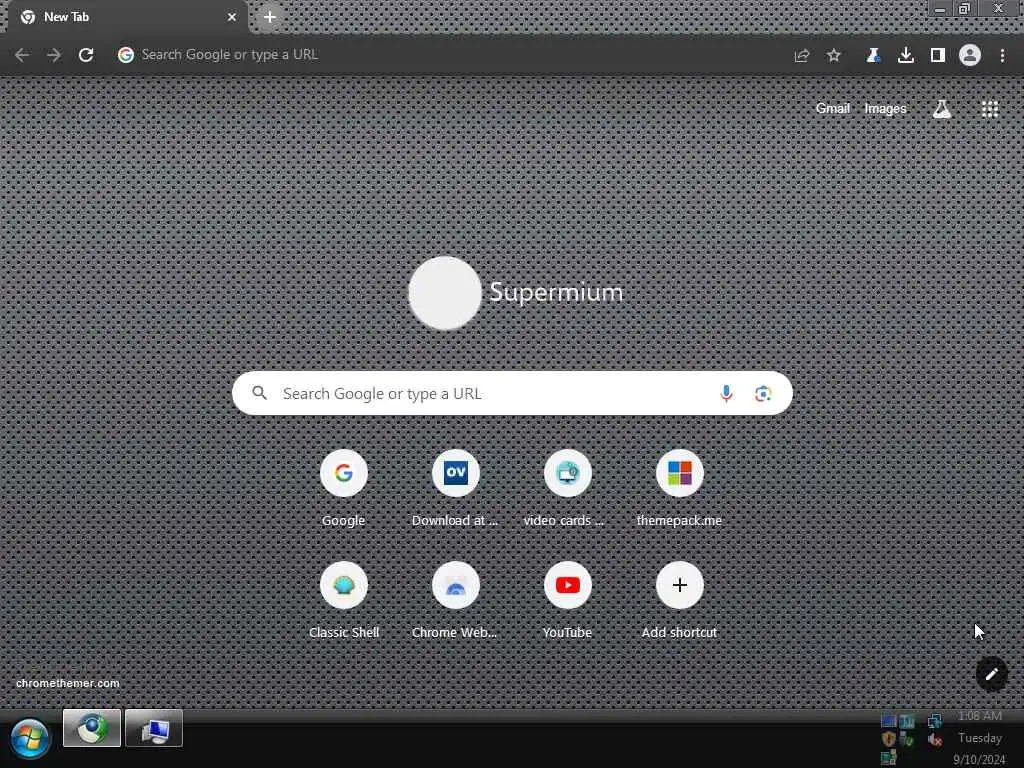This screenshot has height=768, width=1024.
Task: Open the Google shortcut tile
Action: tap(344, 488)
